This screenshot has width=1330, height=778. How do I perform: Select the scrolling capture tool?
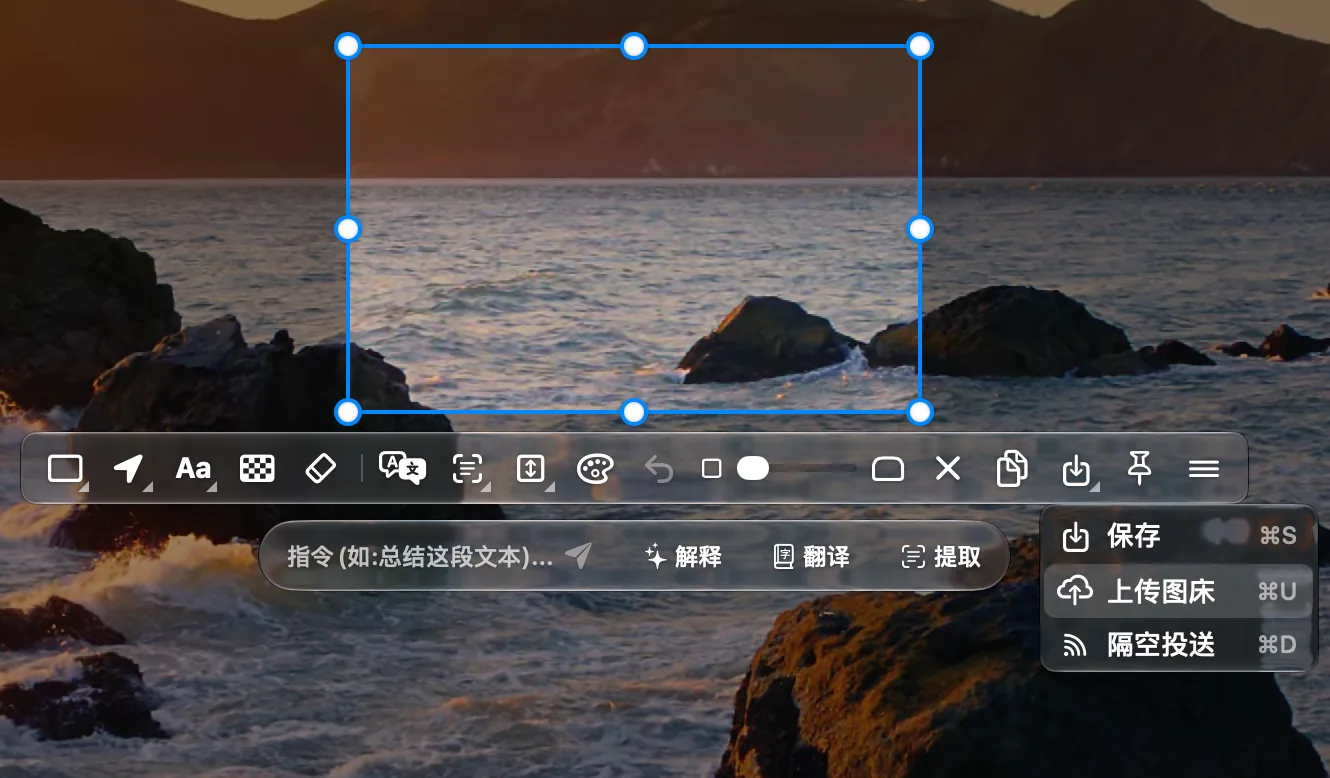[530, 468]
